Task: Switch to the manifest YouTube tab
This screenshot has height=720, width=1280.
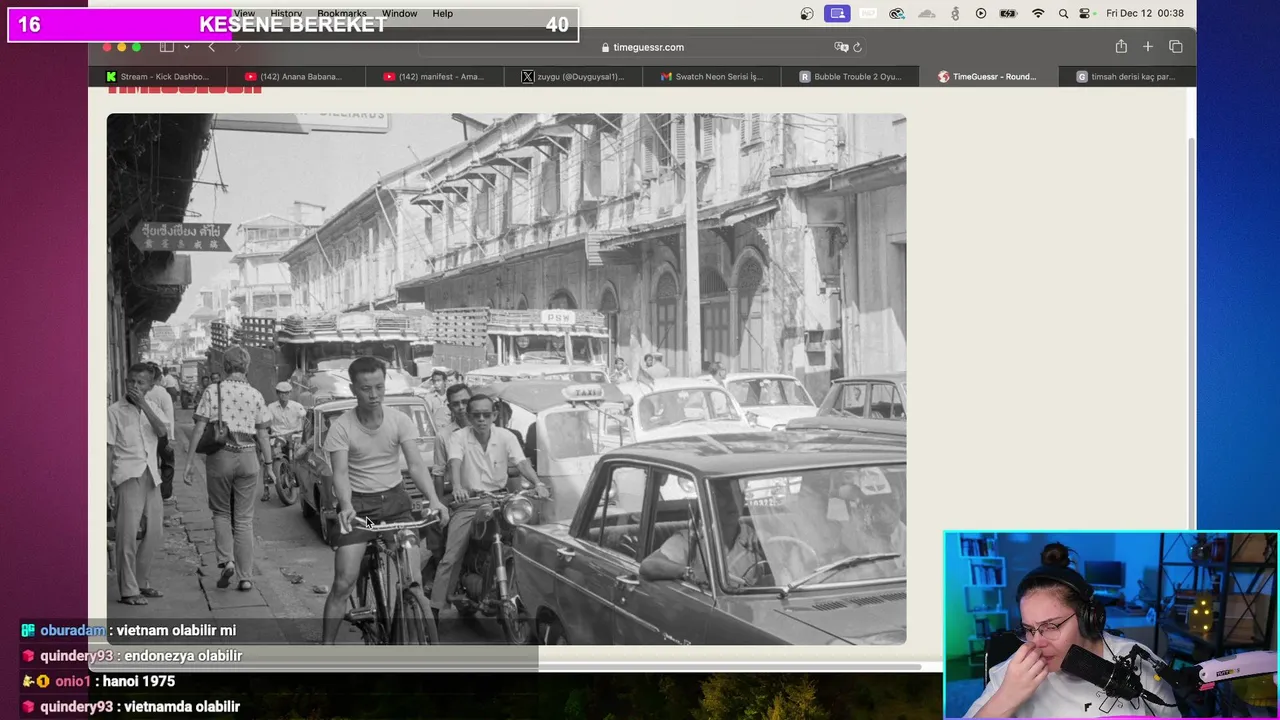Action: (x=434, y=76)
